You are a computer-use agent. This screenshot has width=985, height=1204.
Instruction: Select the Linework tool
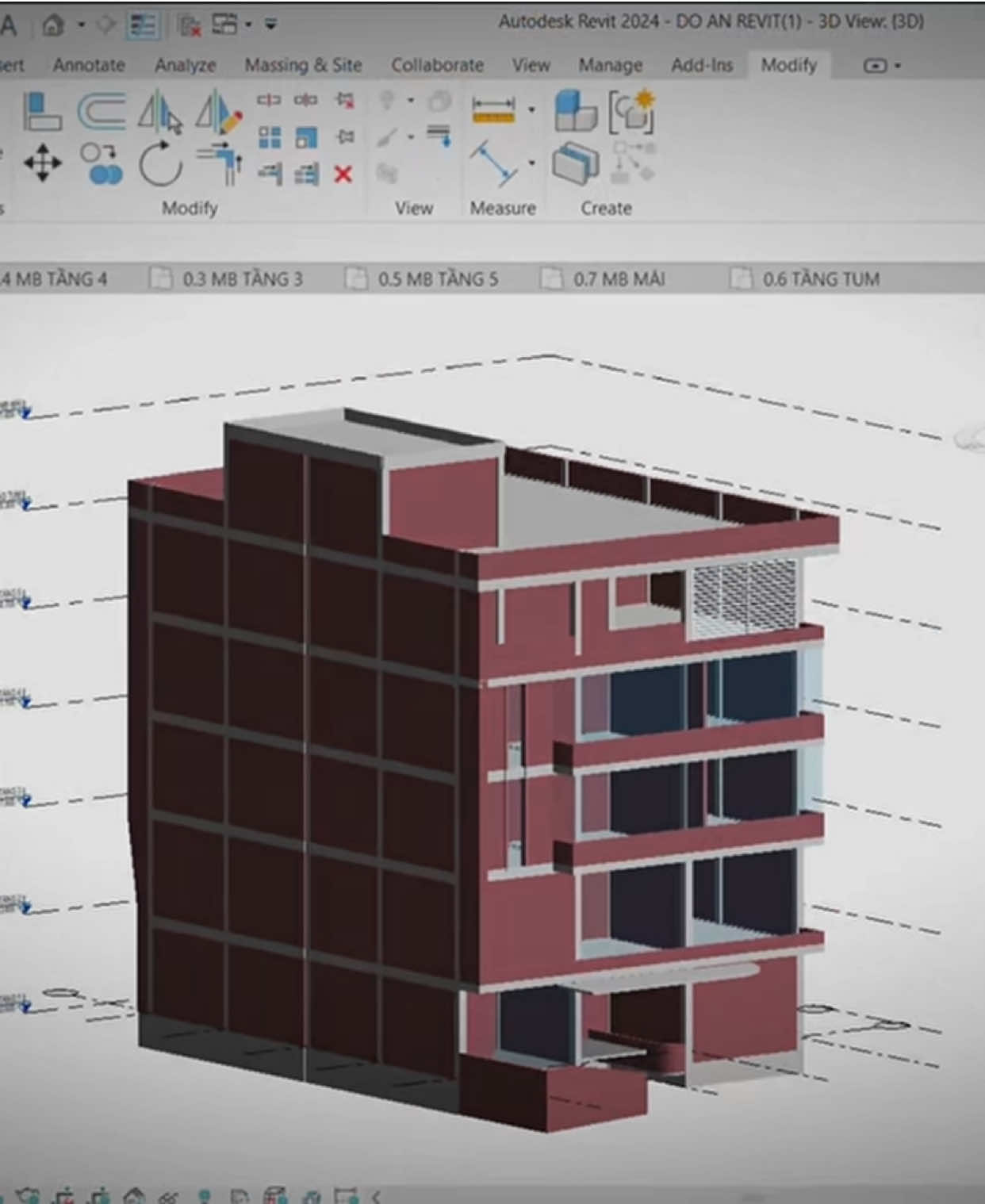click(x=439, y=136)
